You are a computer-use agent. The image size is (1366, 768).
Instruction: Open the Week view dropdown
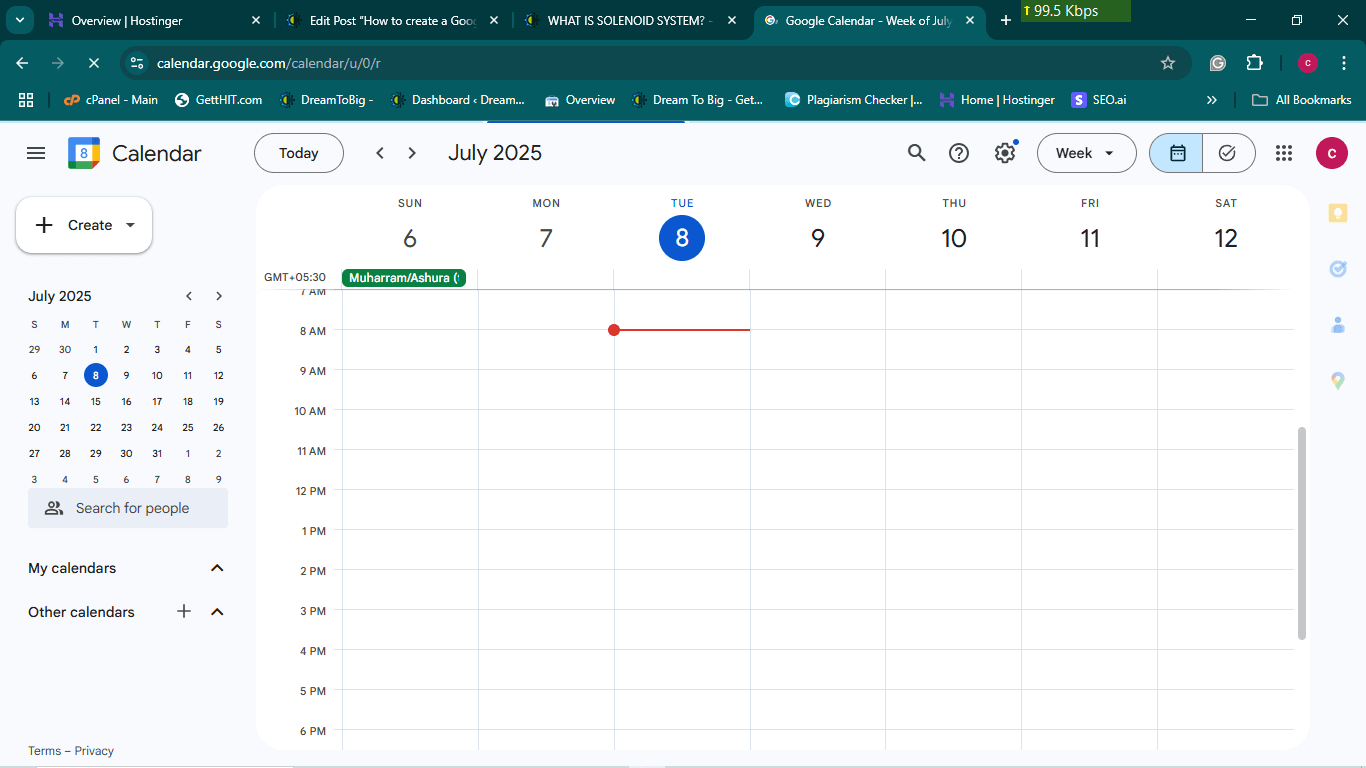pos(1086,153)
